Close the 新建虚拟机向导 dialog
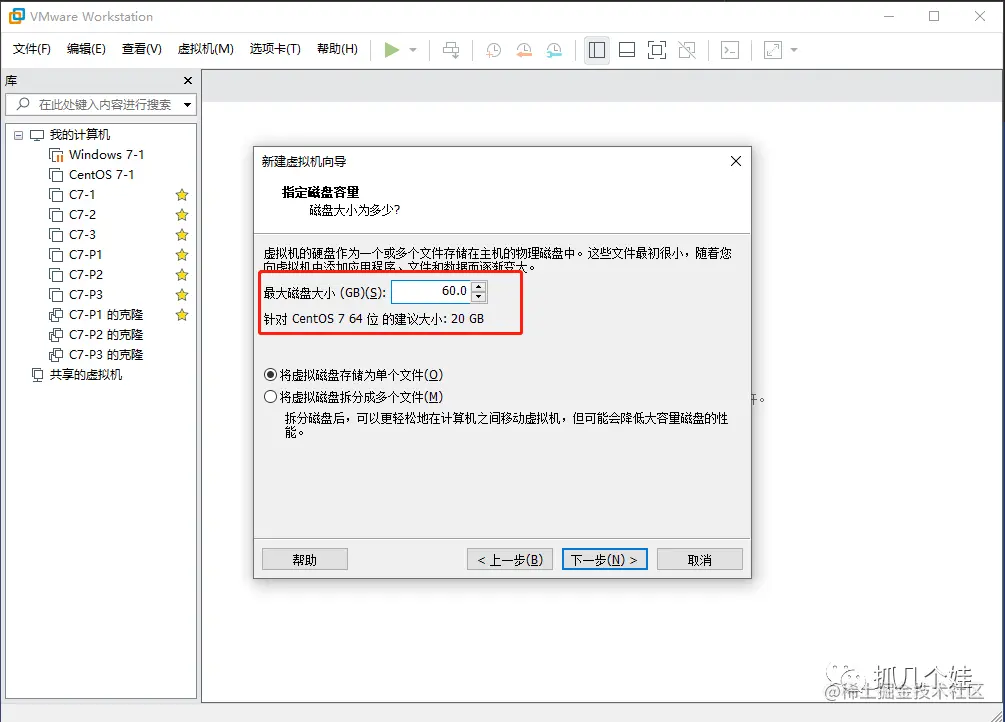The image size is (1005, 722). tap(736, 161)
